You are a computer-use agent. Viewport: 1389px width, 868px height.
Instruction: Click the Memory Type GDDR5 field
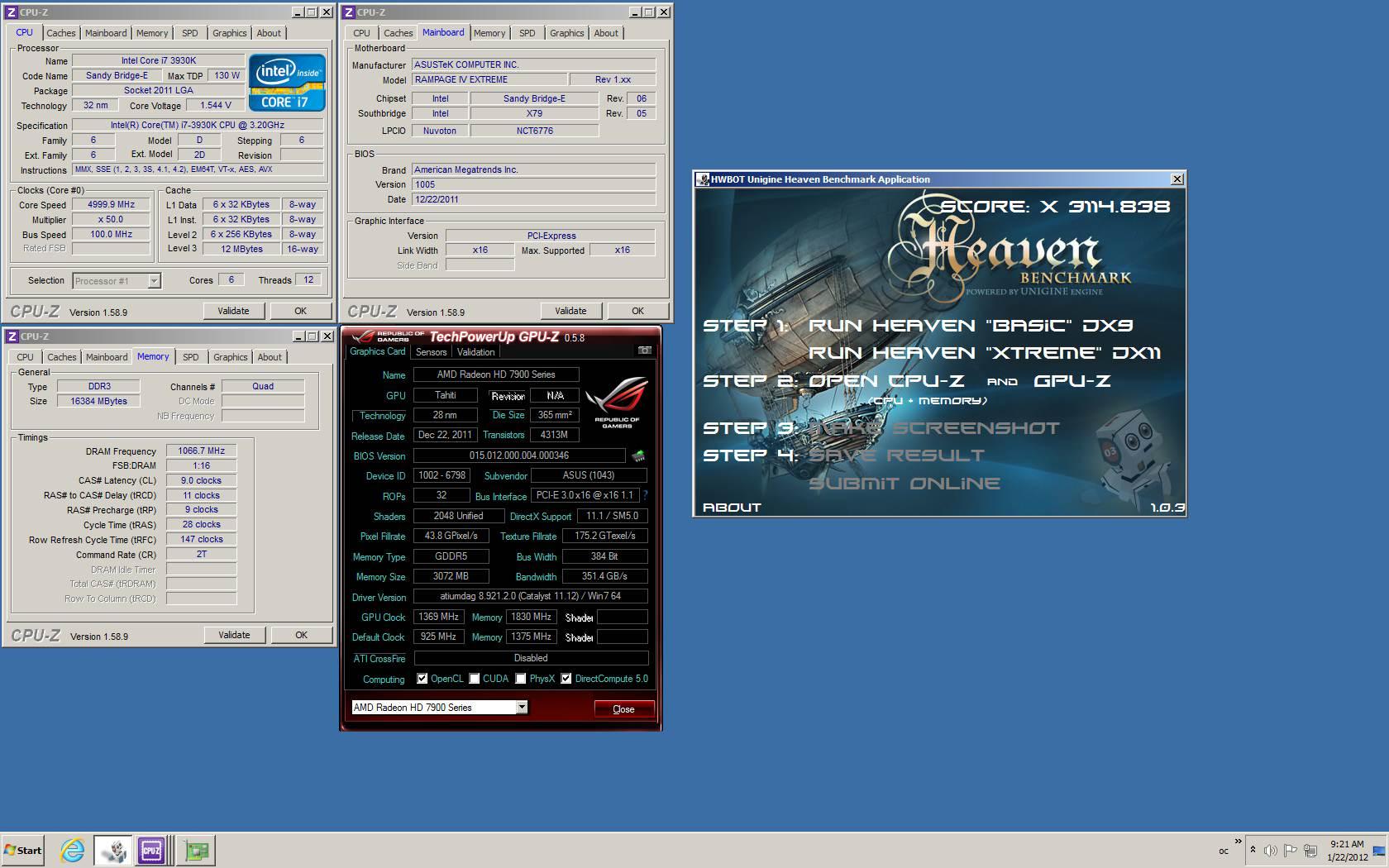451,556
